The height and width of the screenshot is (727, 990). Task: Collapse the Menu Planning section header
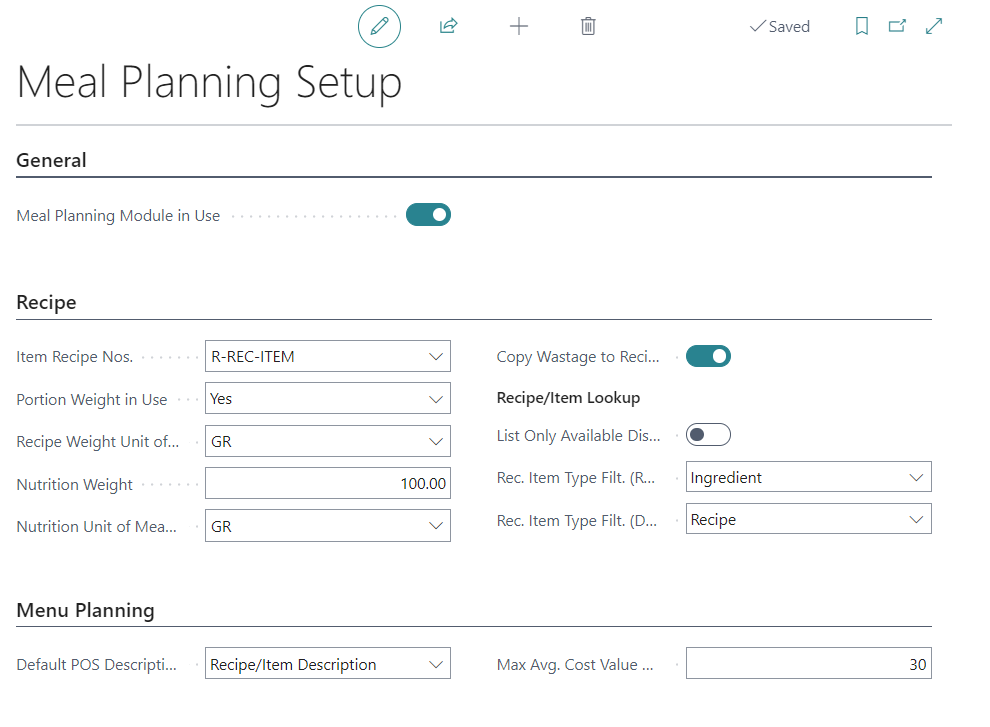point(86,610)
